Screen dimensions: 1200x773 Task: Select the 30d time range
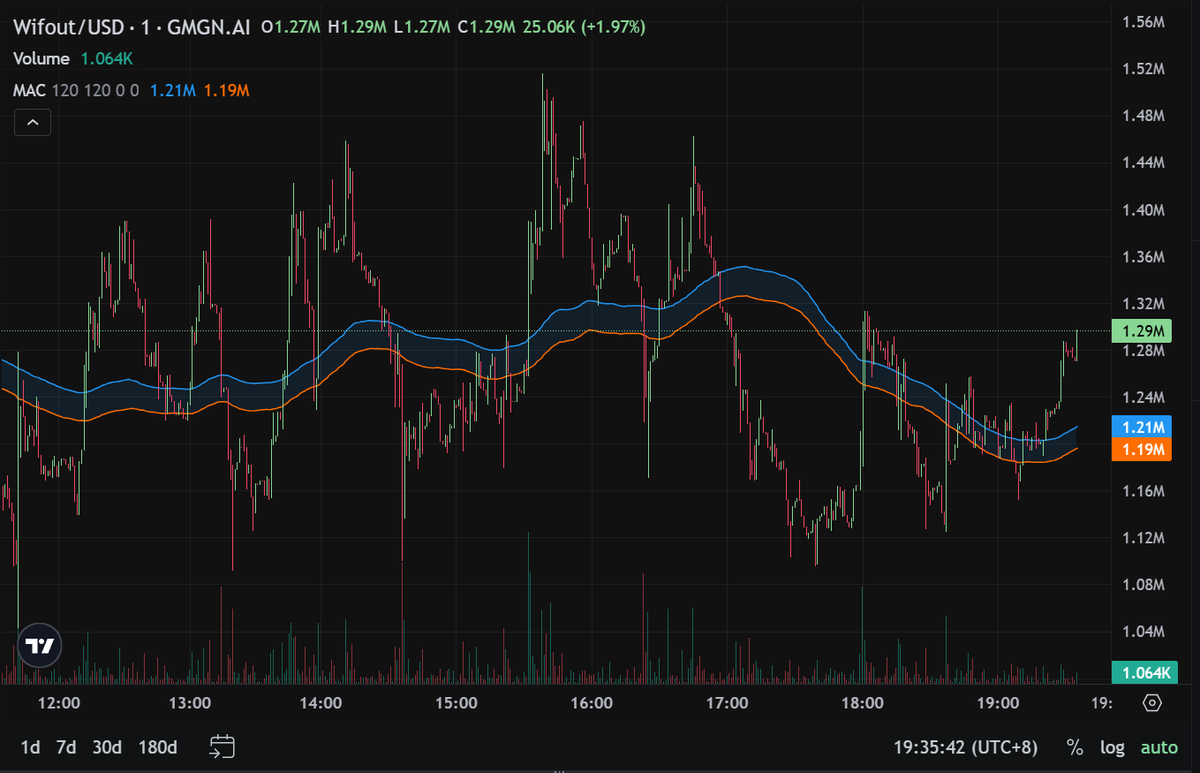click(x=106, y=747)
